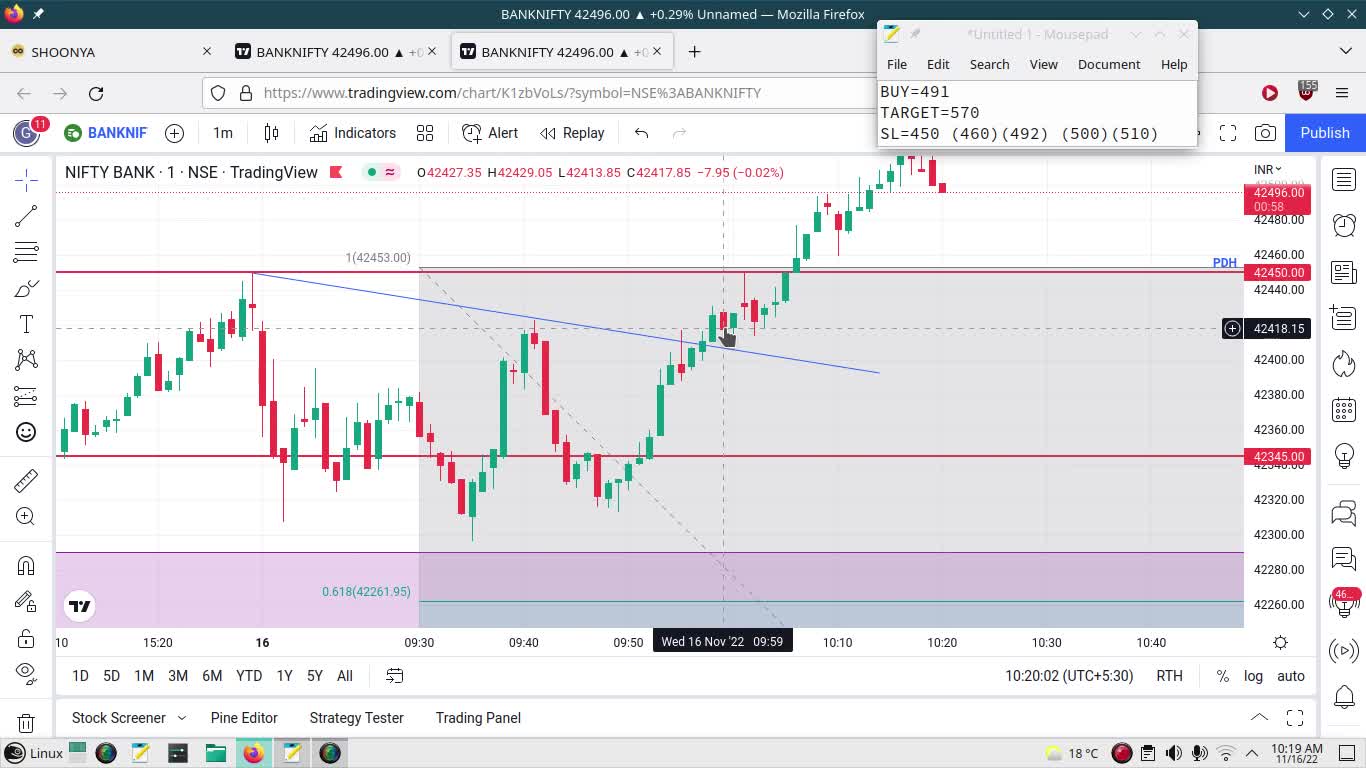The width and height of the screenshot is (1366, 768).
Task: Publish the chart idea
Action: coord(1325,133)
